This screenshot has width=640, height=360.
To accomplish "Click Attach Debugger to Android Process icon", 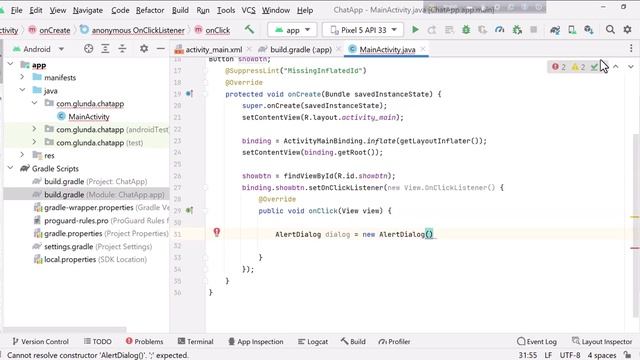I will [x=517, y=30].
